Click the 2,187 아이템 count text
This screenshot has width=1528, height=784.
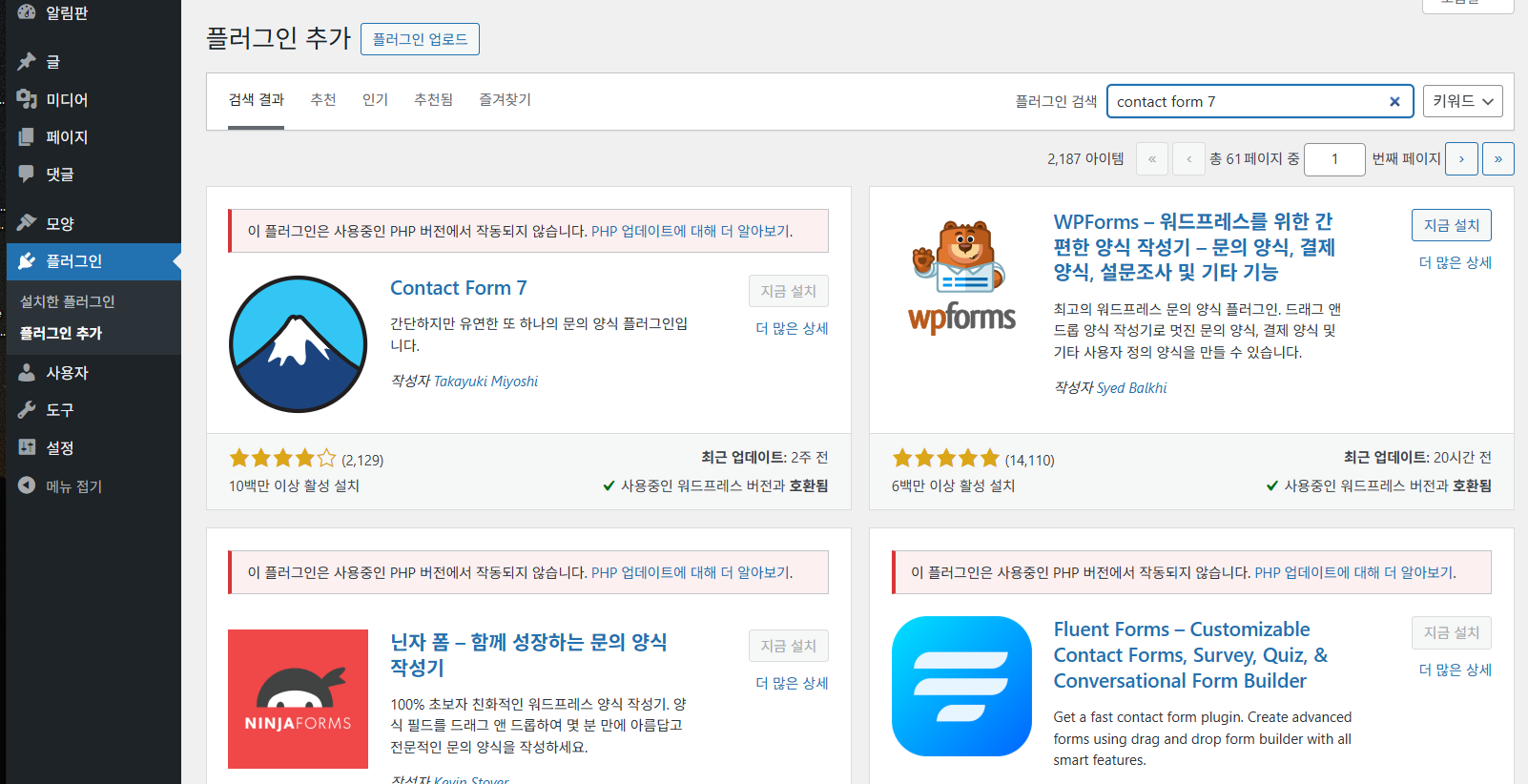point(1085,158)
